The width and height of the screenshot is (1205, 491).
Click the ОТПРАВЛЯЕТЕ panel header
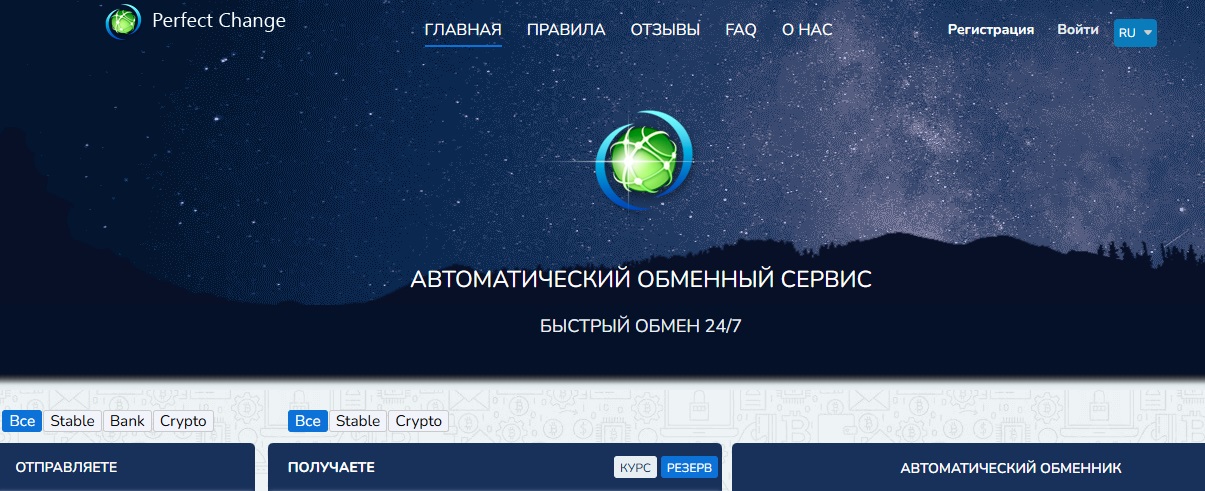(x=127, y=467)
